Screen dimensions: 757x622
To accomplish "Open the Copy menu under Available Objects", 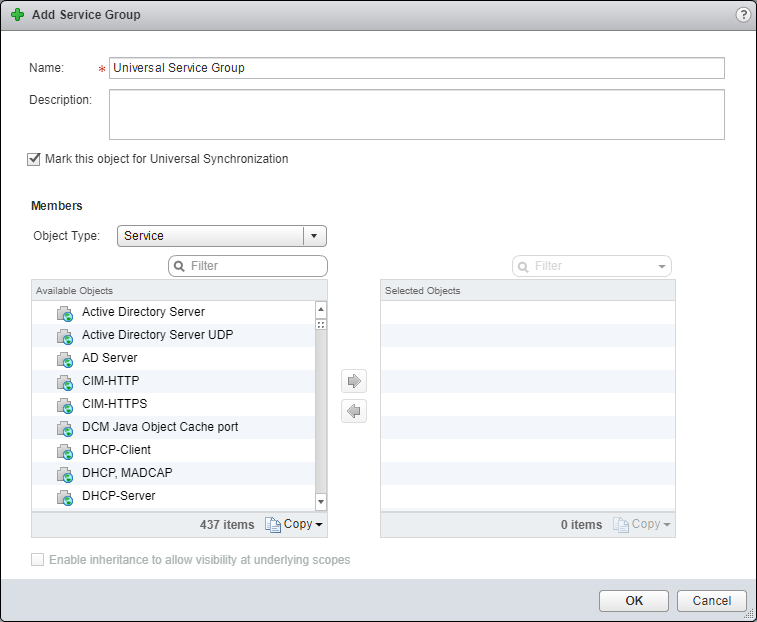I will click(294, 525).
